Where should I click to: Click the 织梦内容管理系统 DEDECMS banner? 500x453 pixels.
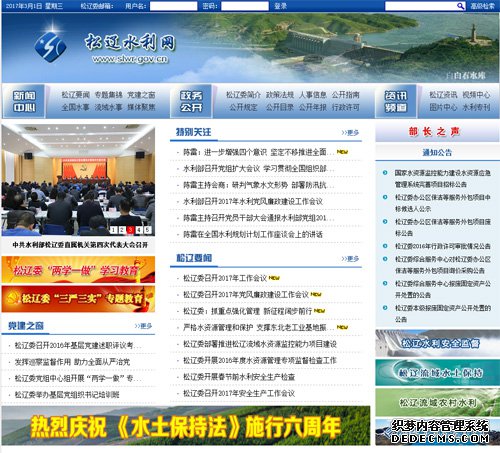coord(437,432)
